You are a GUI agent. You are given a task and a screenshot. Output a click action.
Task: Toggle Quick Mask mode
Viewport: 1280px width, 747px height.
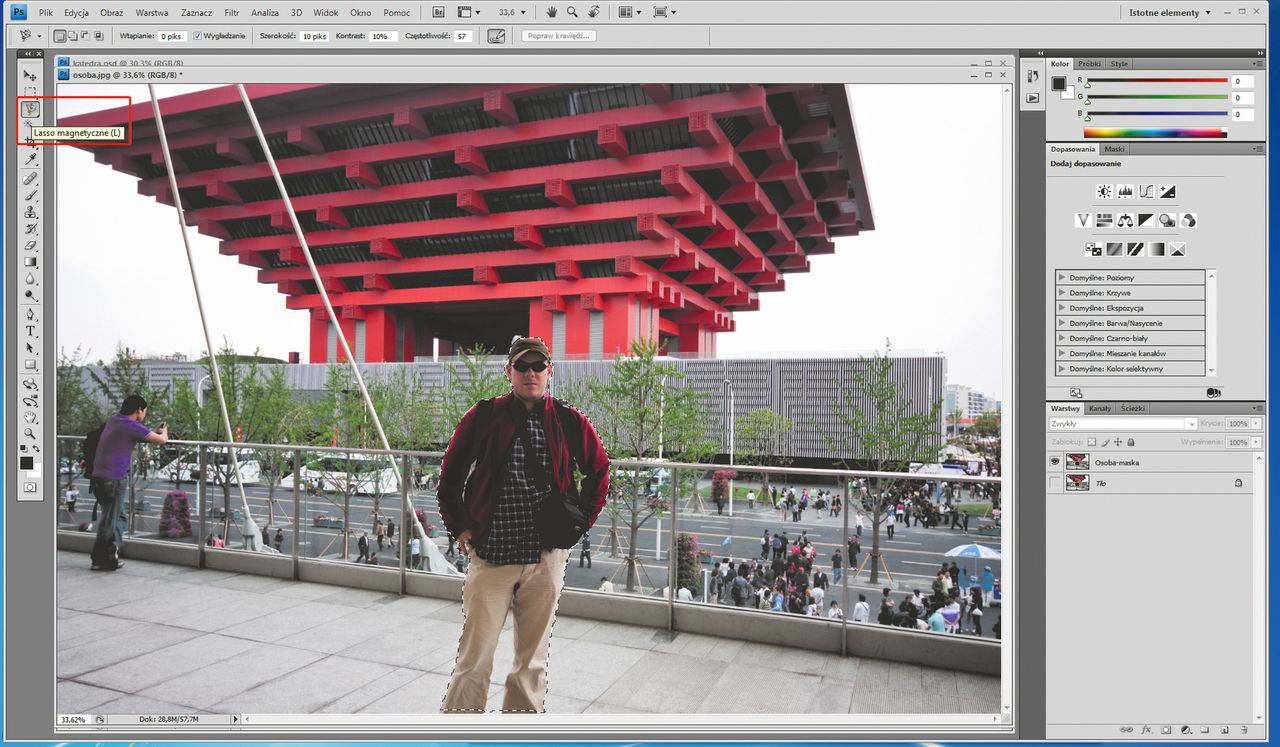30,487
